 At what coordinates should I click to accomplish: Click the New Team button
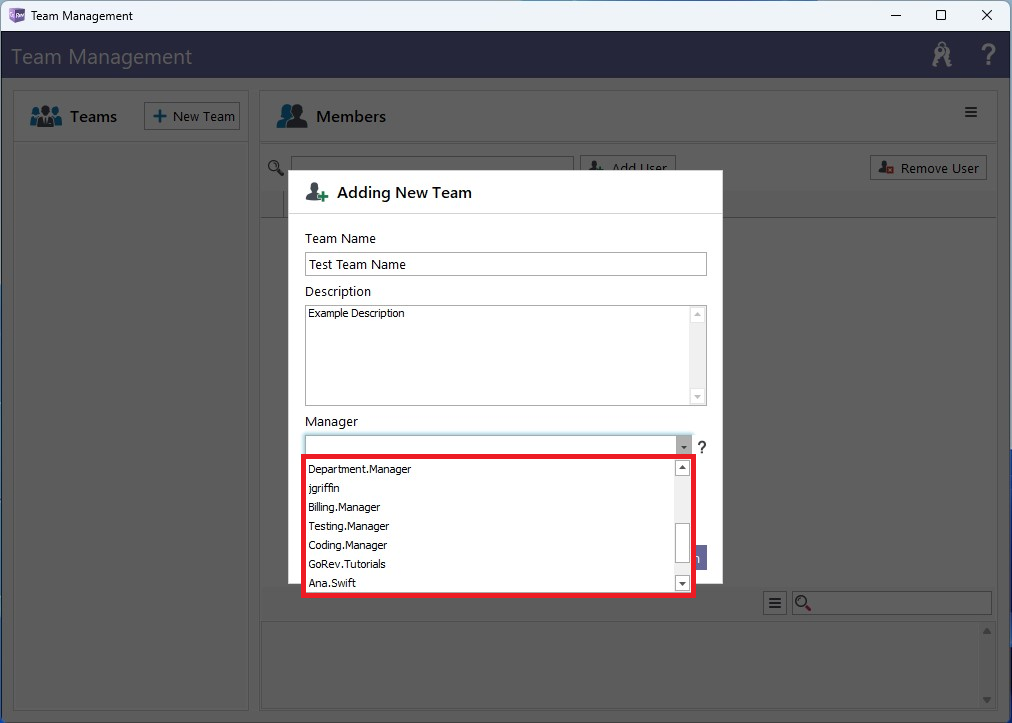coord(192,116)
